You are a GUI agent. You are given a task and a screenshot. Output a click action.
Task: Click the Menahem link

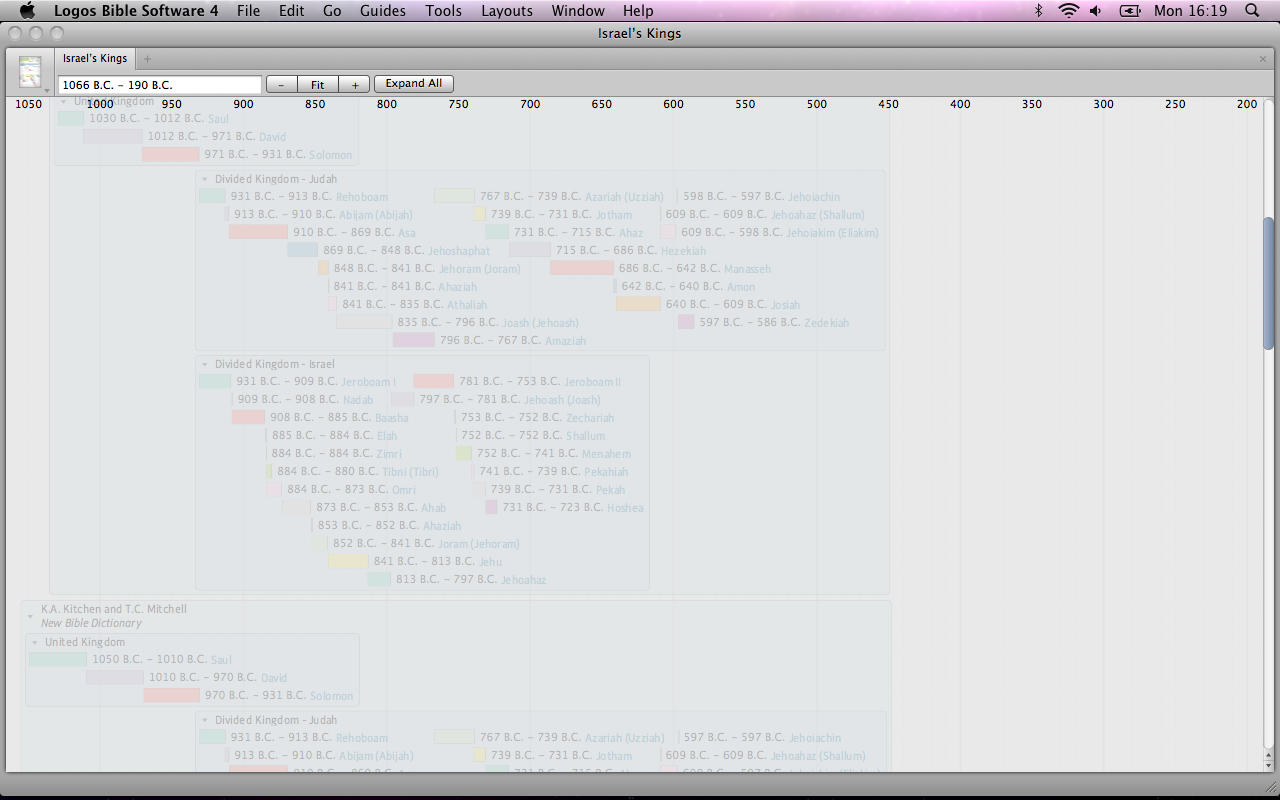coord(606,454)
